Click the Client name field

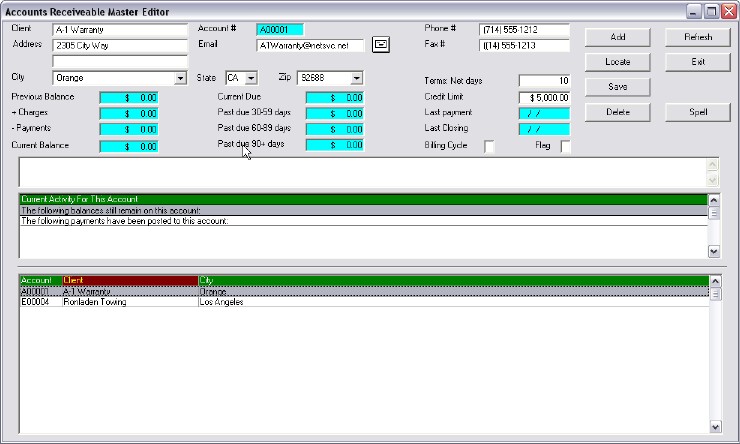120,30
